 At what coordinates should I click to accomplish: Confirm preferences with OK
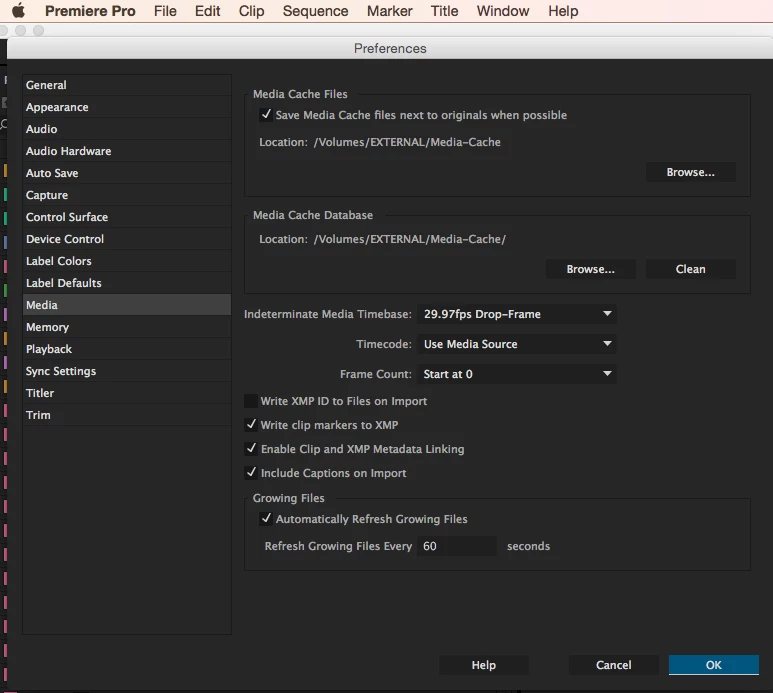click(x=713, y=665)
